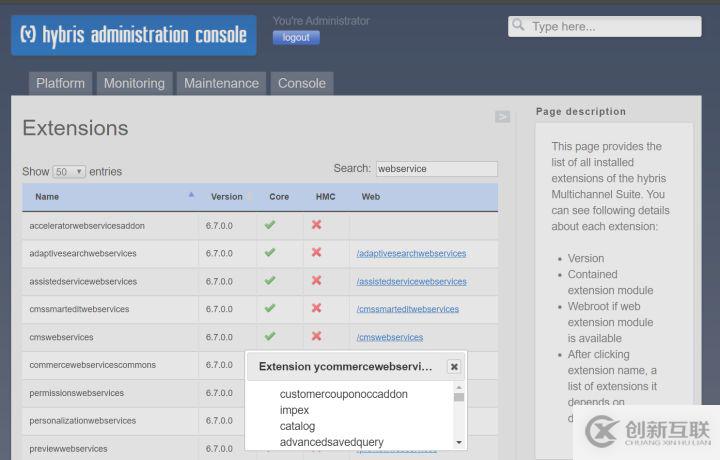The width and height of the screenshot is (720, 460).
Task: Click the search magnifier icon in top bar
Action: point(519,26)
